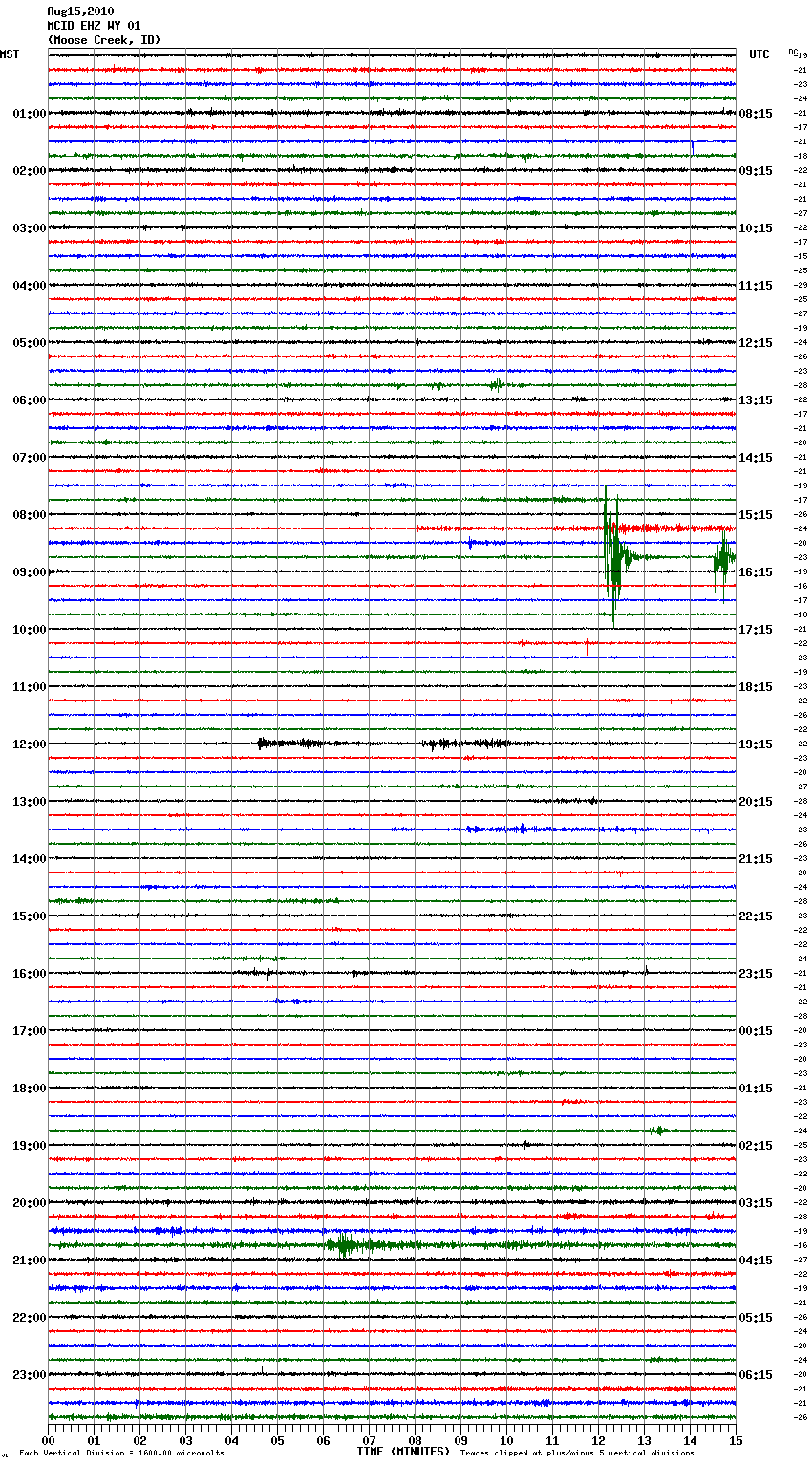Image resolution: width=812 pixels, height=1466 pixels.
Task: Click the '09:00' MST time label
Action: tap(30, 572)
